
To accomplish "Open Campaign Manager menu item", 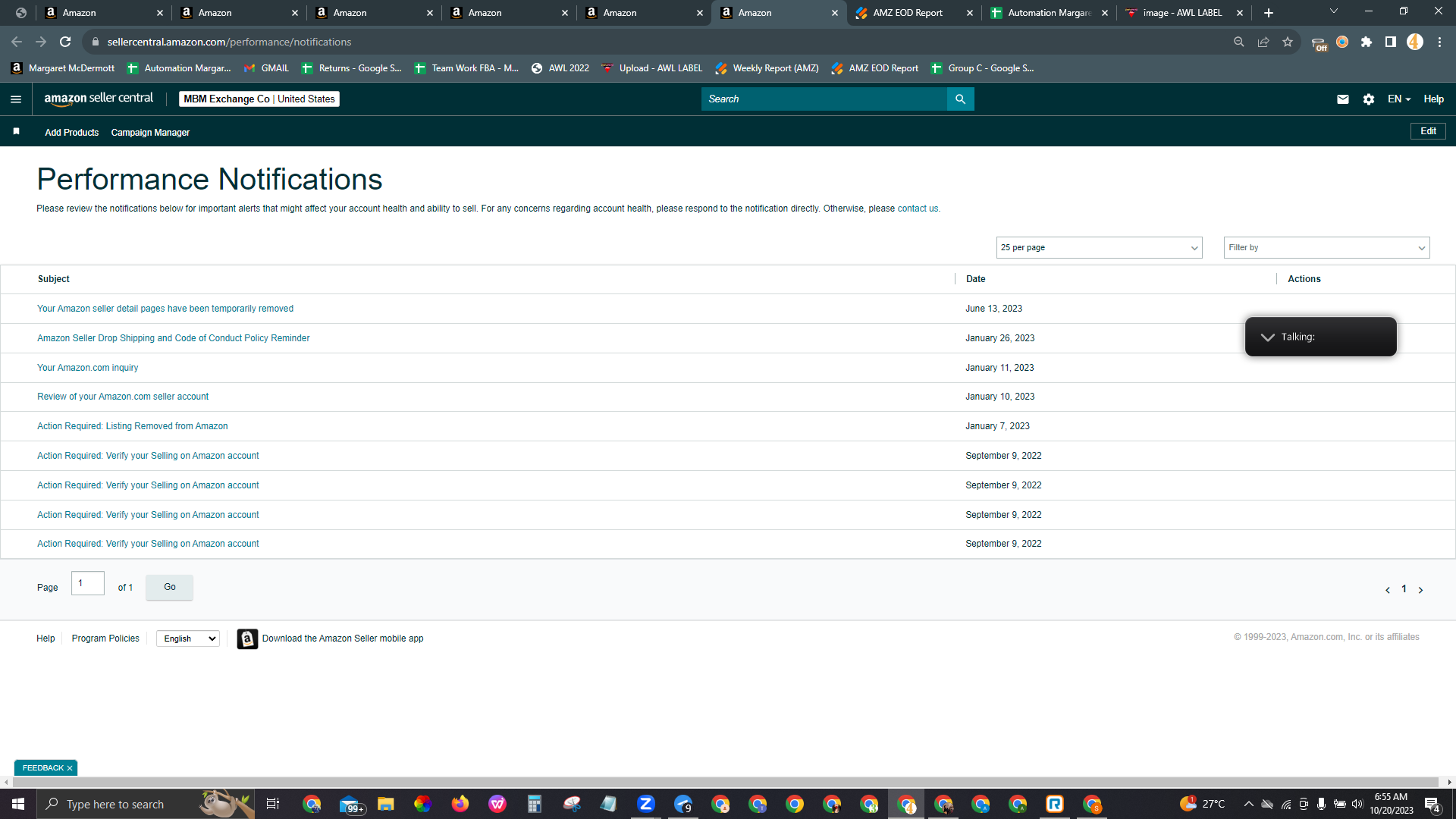I will click(x=150, y=133).
